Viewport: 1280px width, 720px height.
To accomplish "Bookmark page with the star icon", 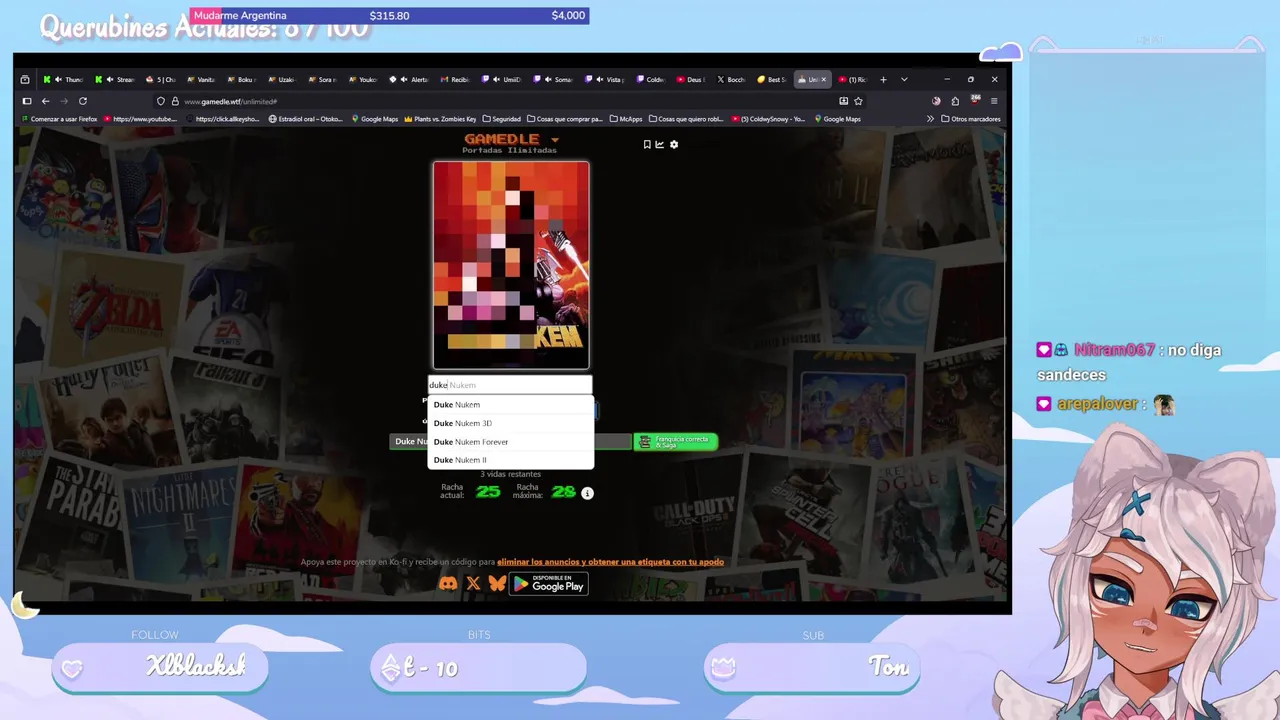I will (858, 101).
